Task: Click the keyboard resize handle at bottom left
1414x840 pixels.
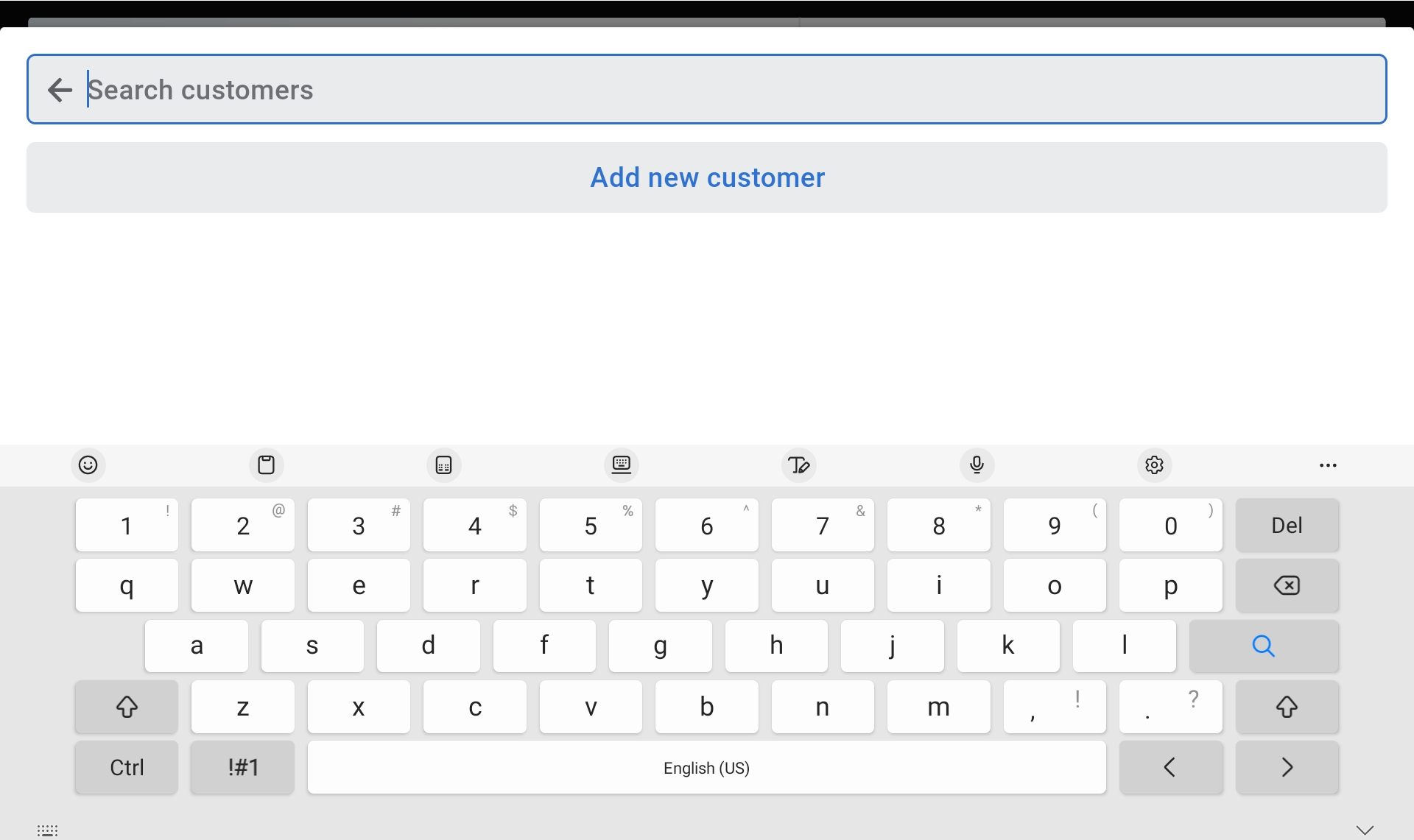Action: click(x=47, y=830)
